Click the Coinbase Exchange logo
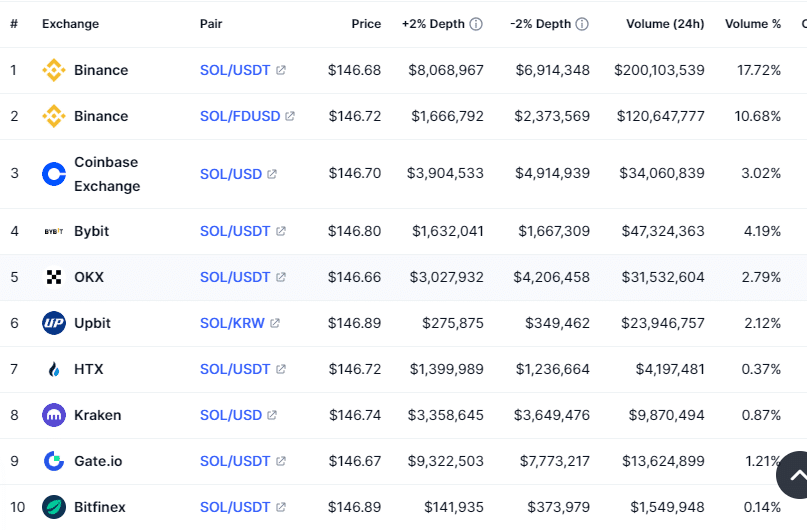 tap(54, 174)
